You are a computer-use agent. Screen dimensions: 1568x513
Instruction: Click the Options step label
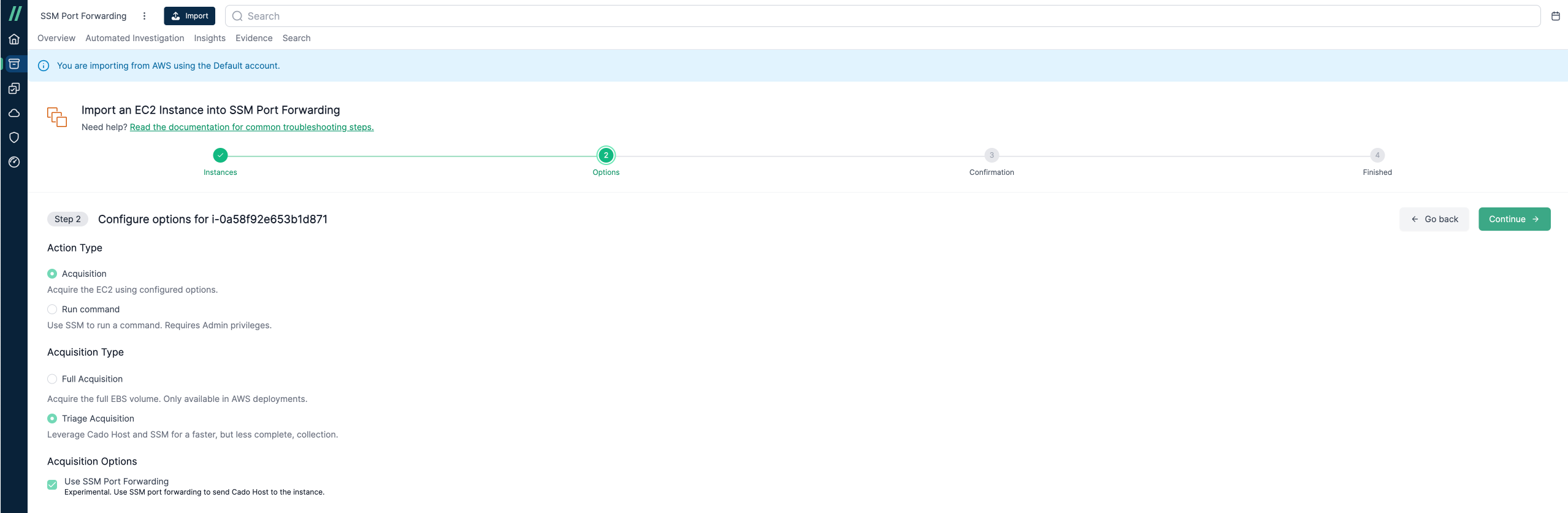pos(606,172)
